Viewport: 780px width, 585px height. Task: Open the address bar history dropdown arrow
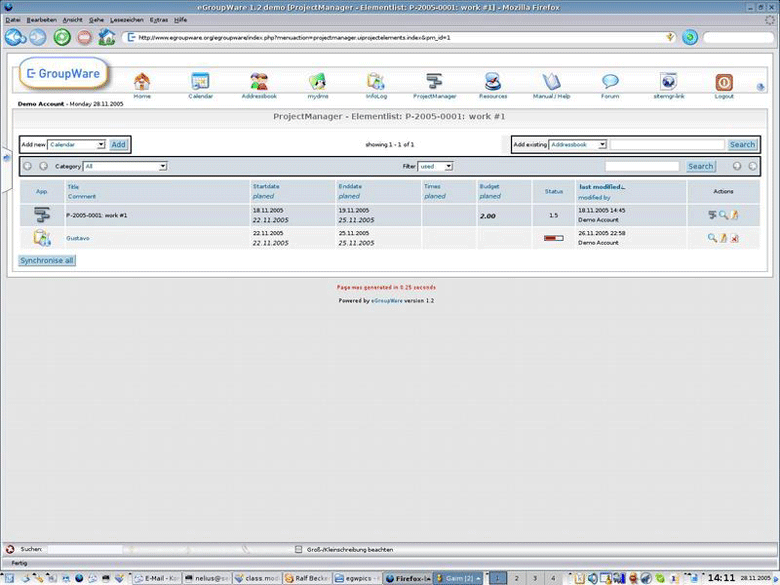[x=670, y=37]
